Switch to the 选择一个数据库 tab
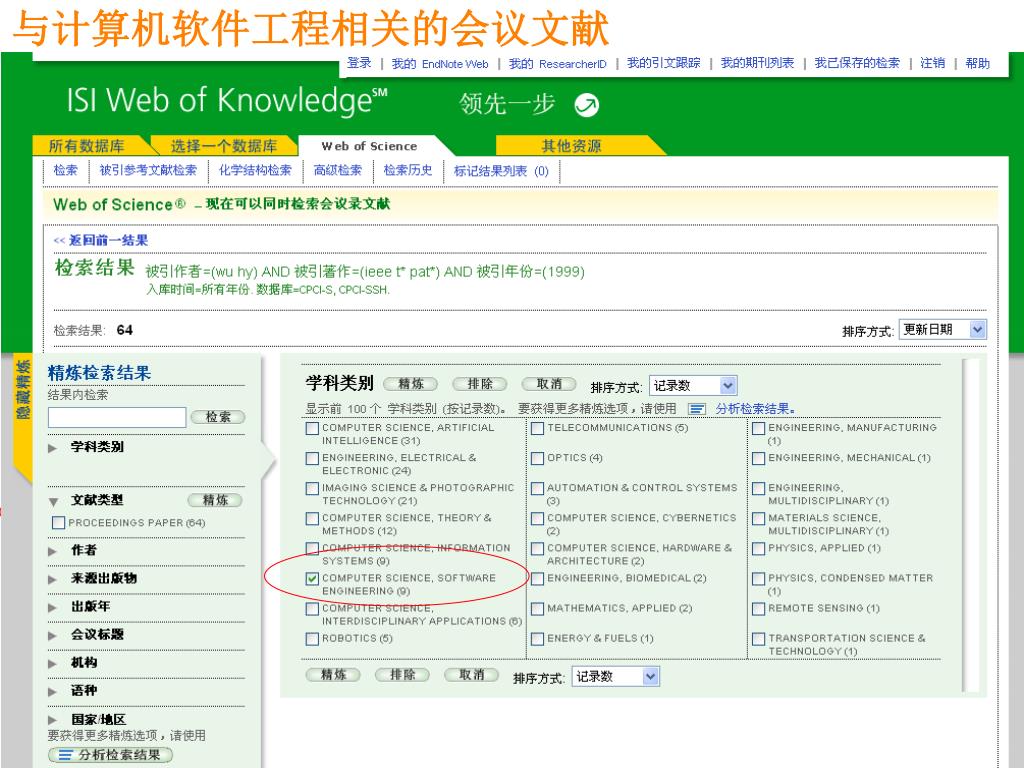The width and height of the screenshot is (1024, 768). coord(224,146)
